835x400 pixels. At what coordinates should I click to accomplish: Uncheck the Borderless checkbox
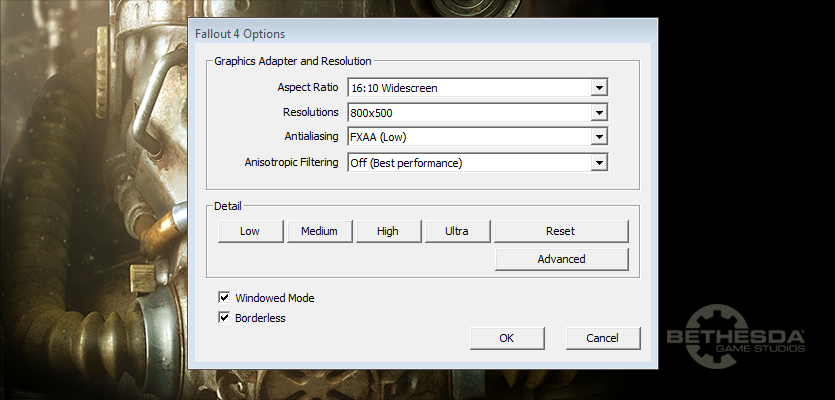coord(224,317)
